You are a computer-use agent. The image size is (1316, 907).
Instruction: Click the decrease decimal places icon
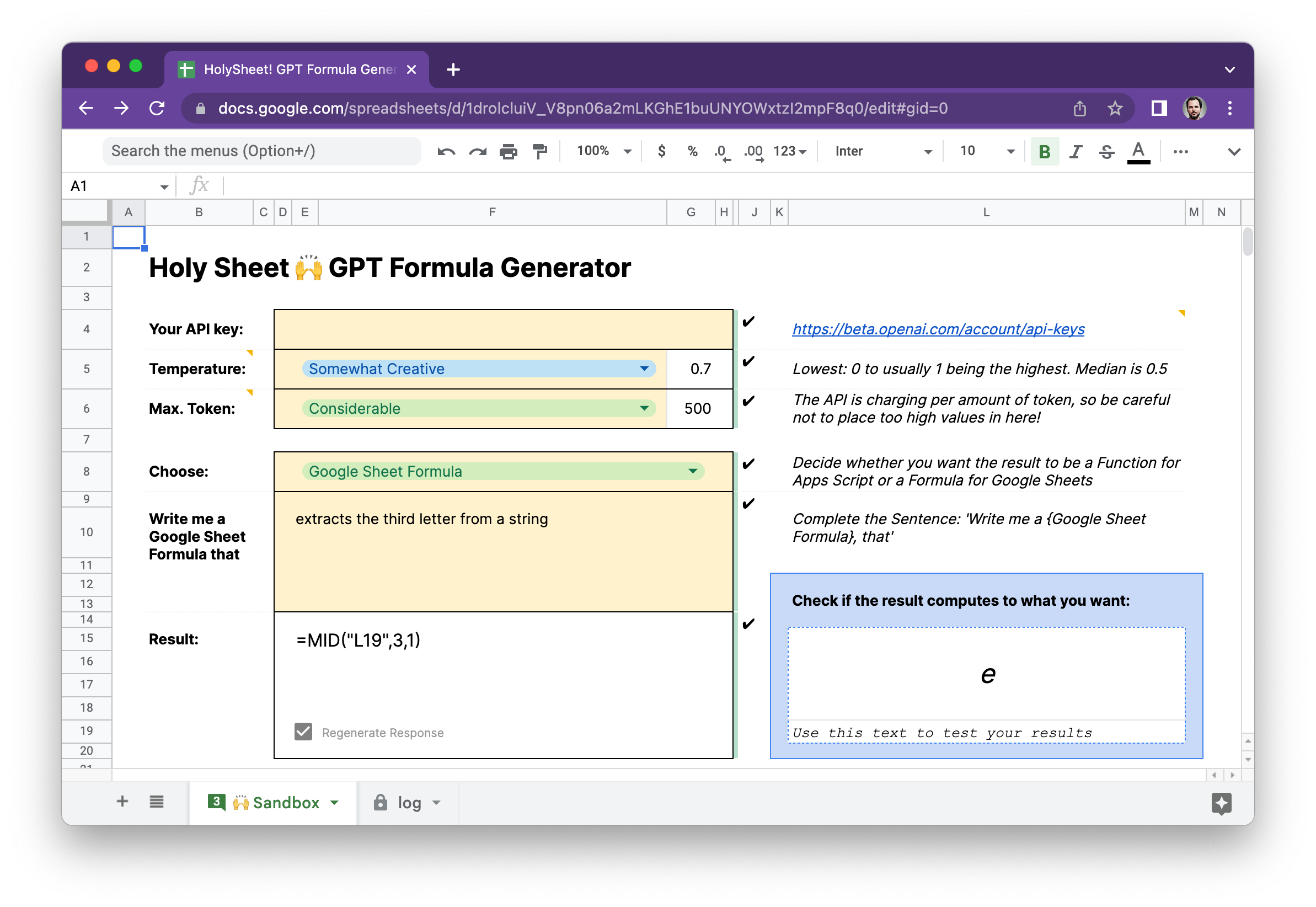[x=722, y=152]
